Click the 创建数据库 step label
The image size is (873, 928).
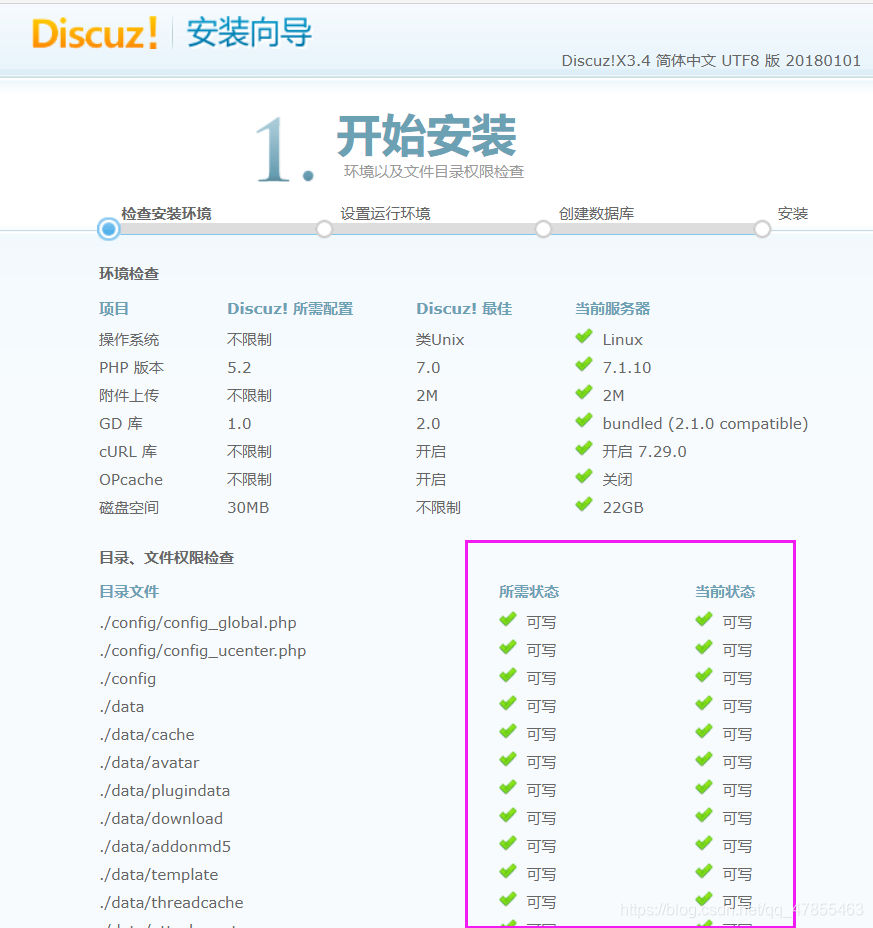(x=597, y=214)
